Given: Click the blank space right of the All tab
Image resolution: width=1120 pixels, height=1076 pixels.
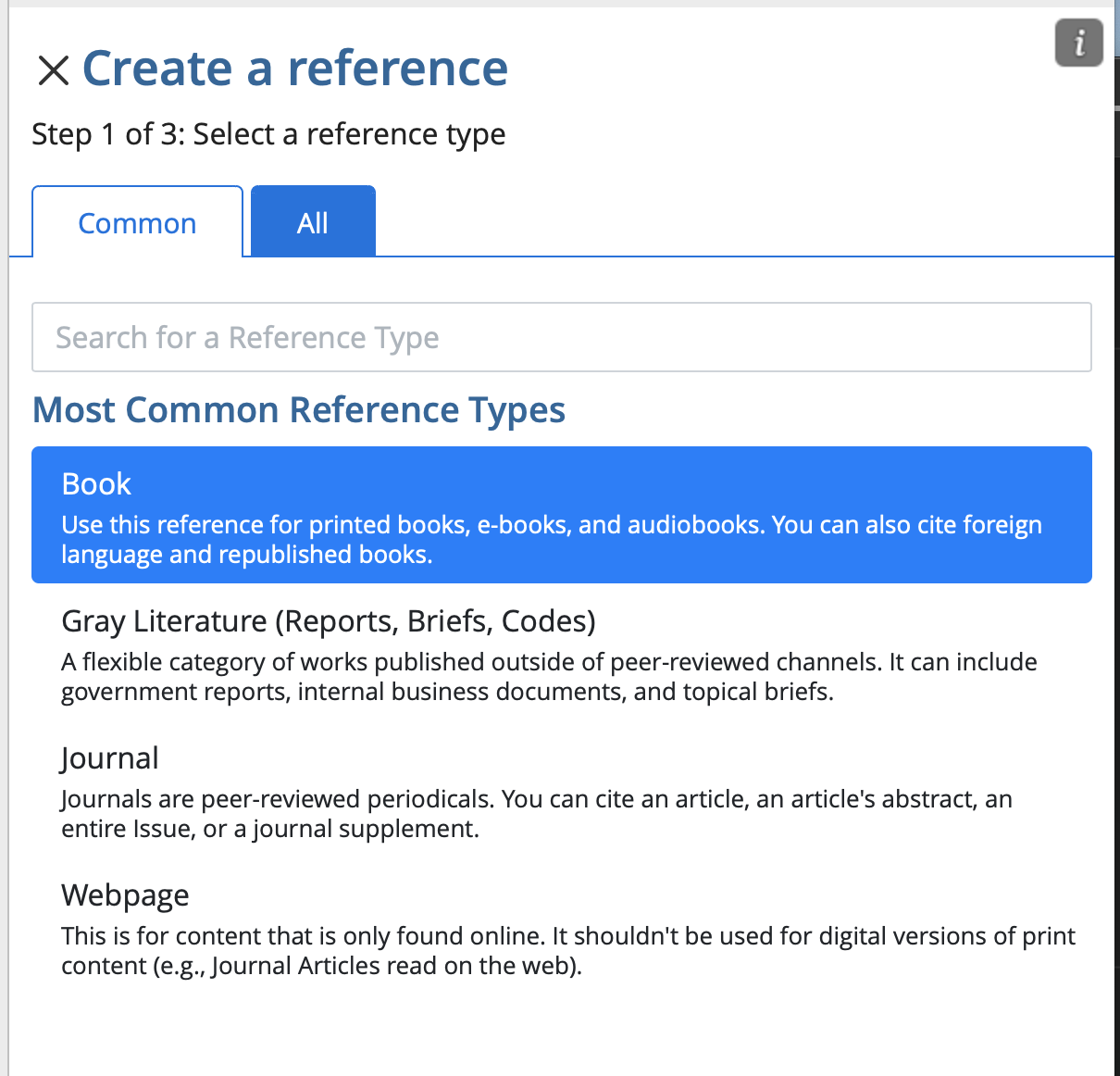Looking at the screenshot, I should [x=740, y=222].
